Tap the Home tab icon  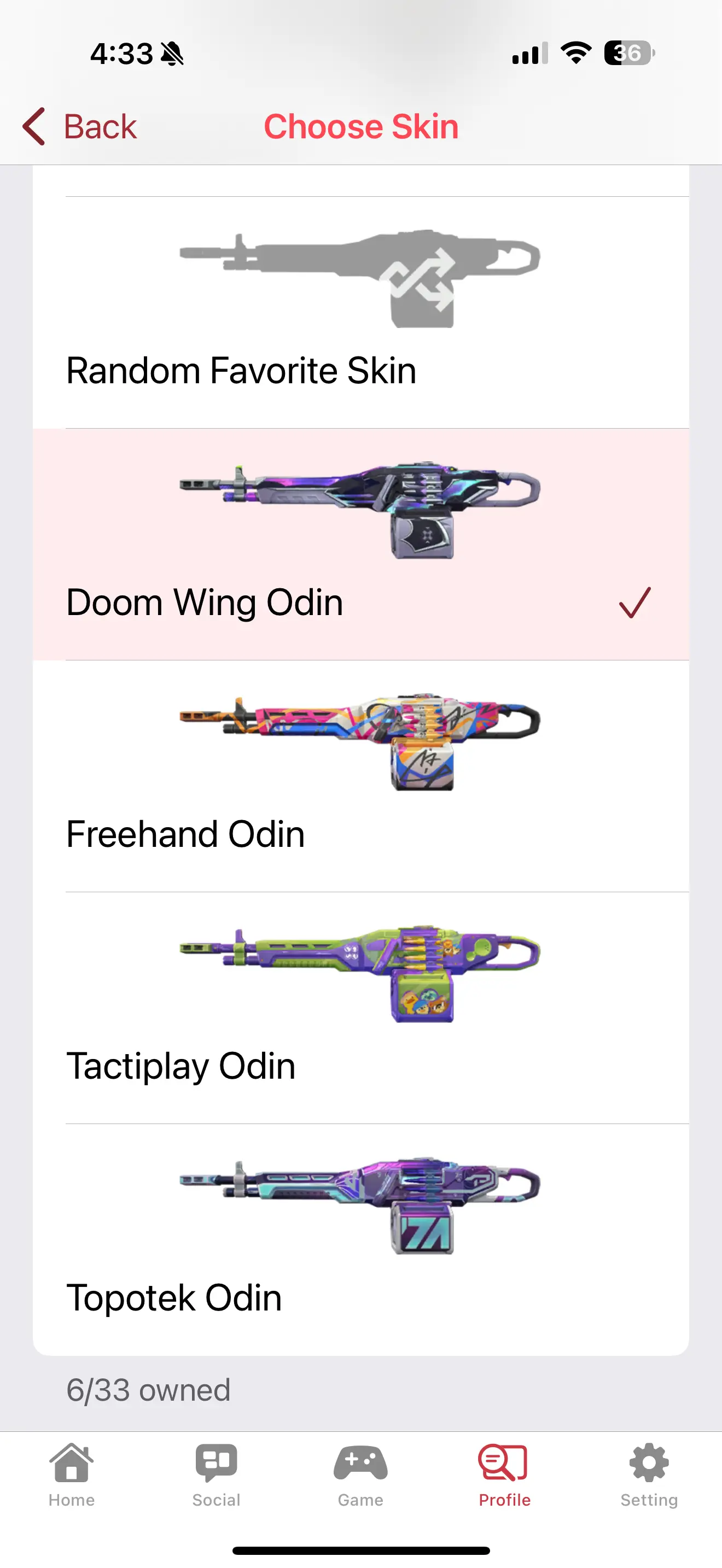71,1462
